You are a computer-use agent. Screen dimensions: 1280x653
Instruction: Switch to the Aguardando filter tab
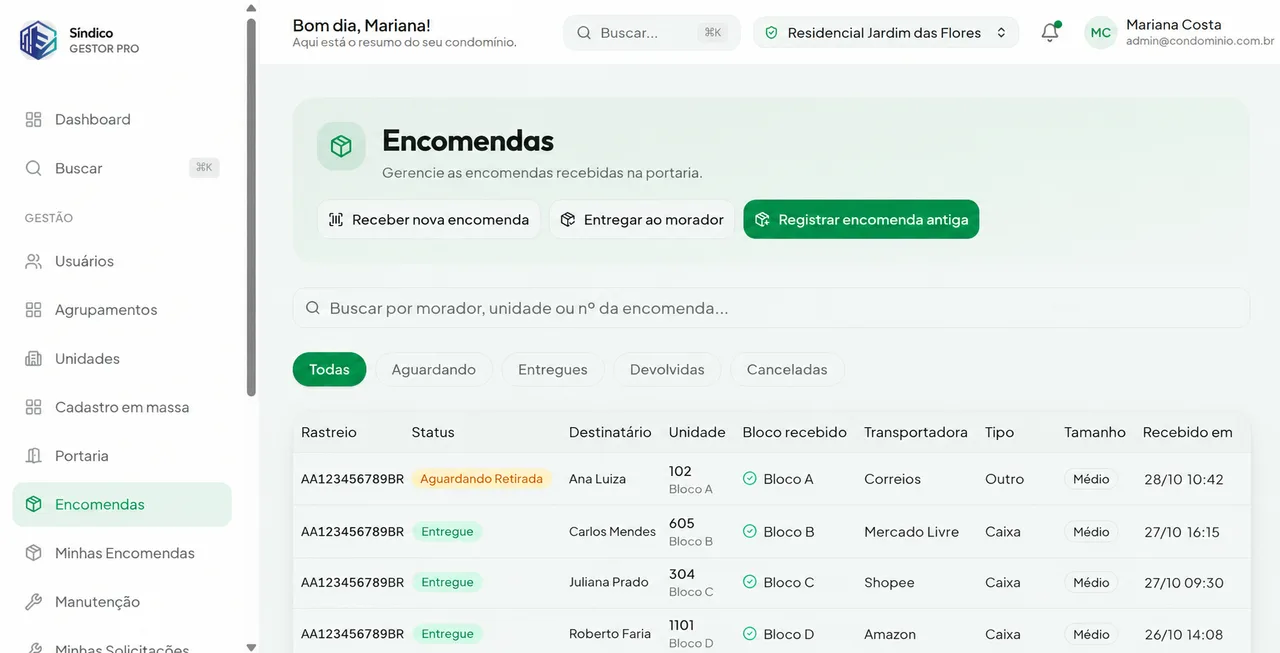click(x=433, y=369)
